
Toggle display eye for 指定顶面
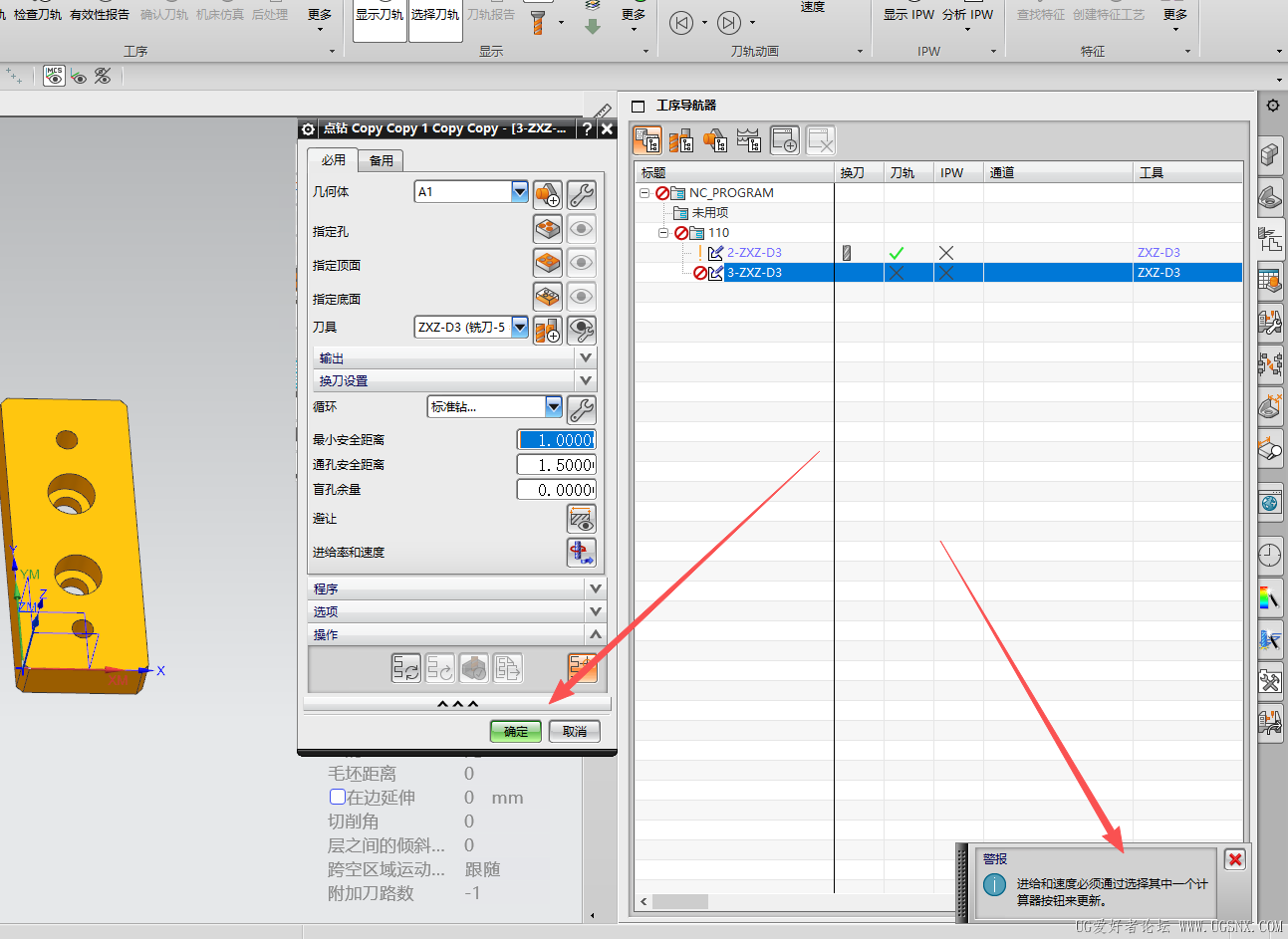pos(582,263)
